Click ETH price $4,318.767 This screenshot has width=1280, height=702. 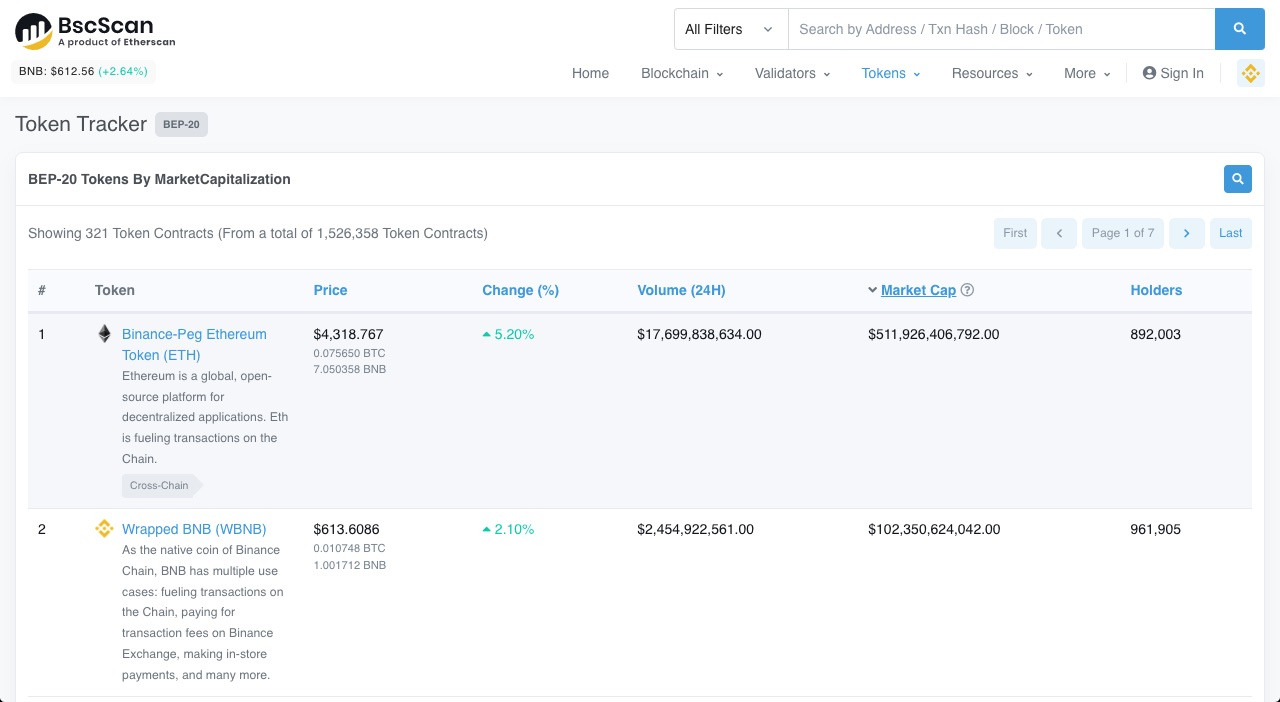coord(348,334)
